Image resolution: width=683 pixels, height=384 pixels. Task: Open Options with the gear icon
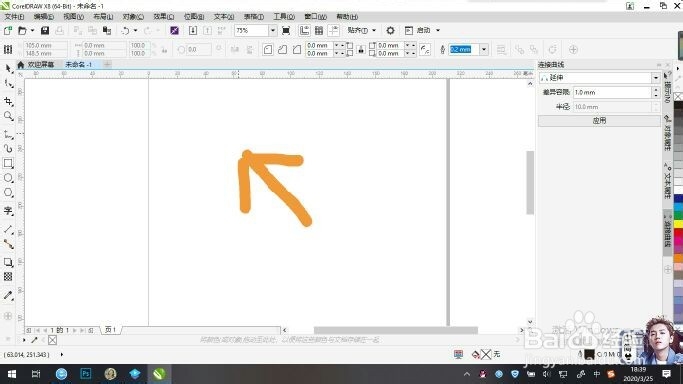[x=390, y=30]
